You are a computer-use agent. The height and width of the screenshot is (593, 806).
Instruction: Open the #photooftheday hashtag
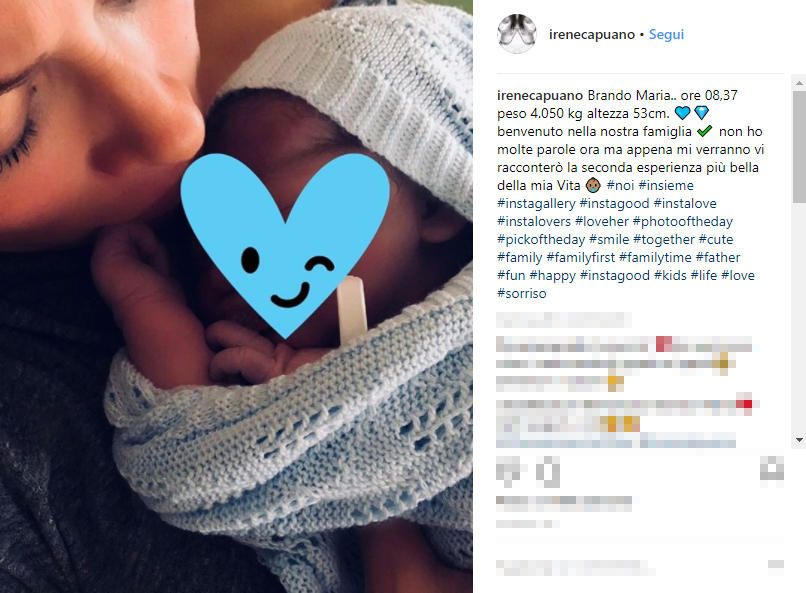click(683, 221)
